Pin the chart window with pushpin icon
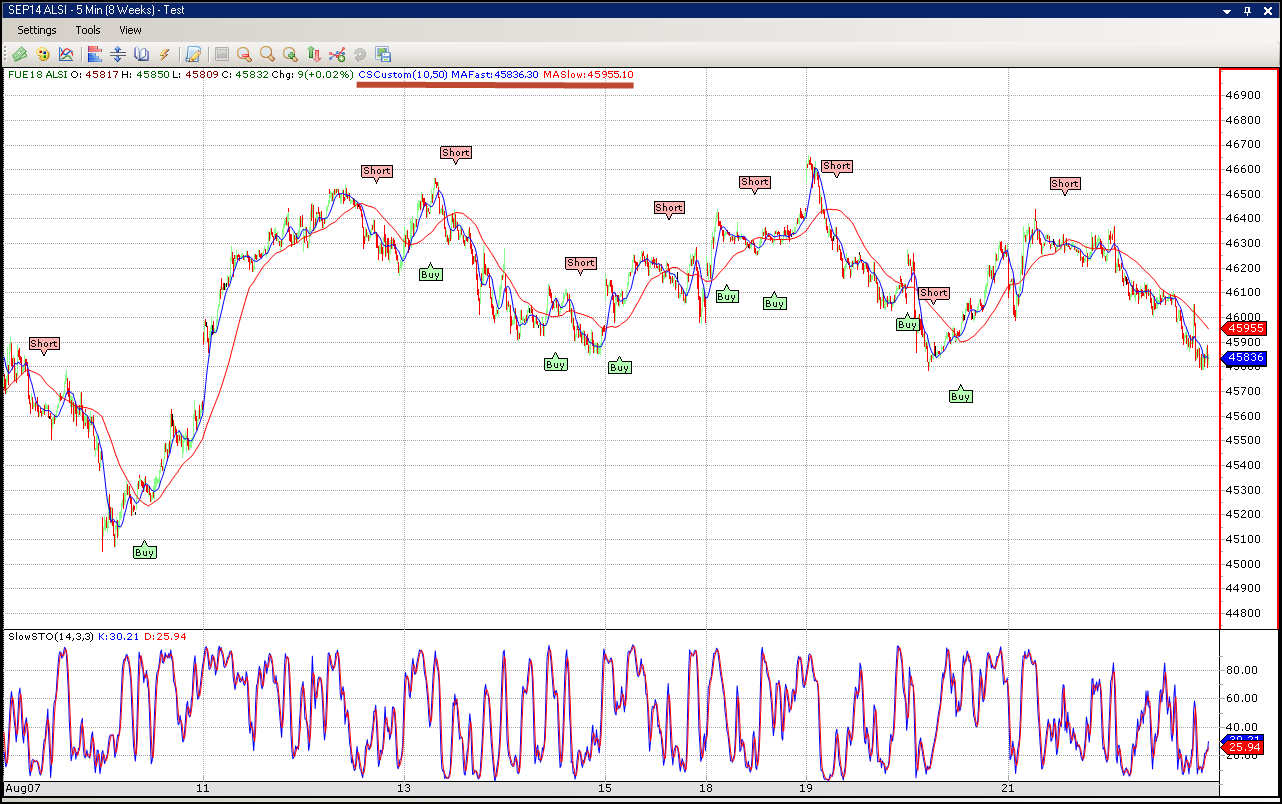1282x804 pixels. pos(1248,11)
